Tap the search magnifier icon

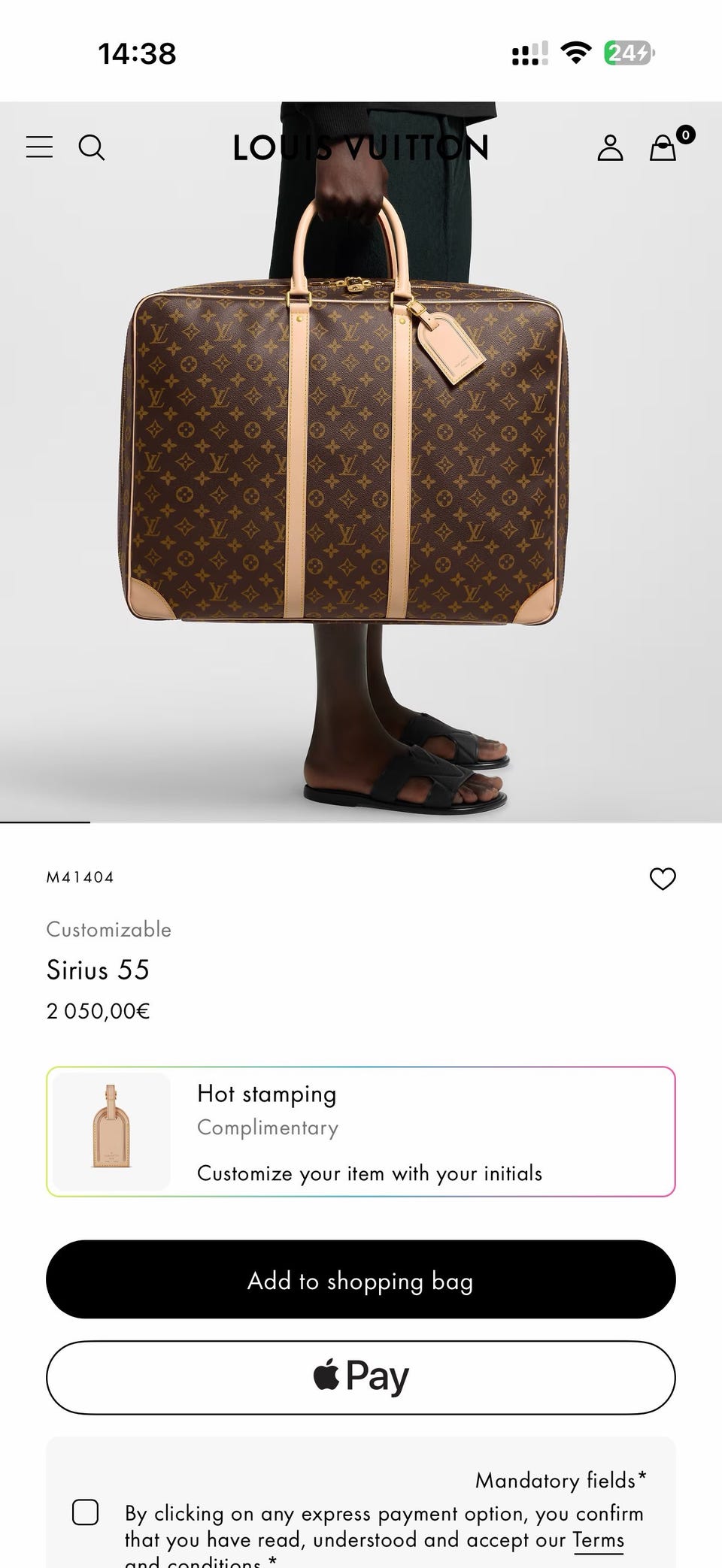pyautogui.click(x=92, y=147)
